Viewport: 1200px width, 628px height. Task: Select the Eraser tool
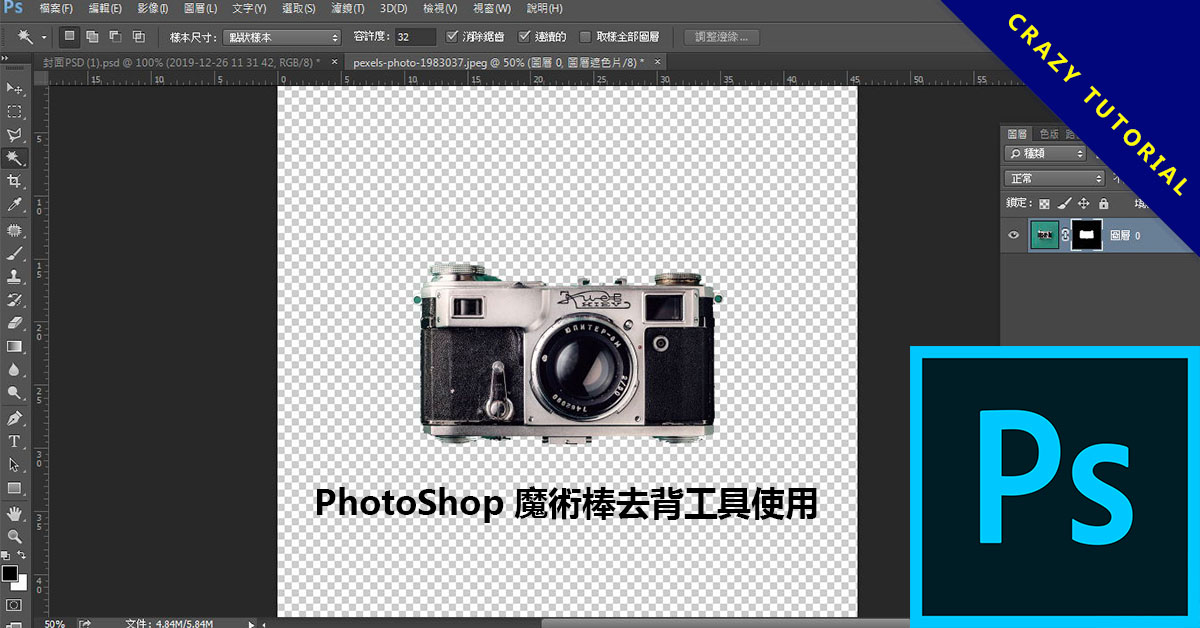[x=14, y=323]
